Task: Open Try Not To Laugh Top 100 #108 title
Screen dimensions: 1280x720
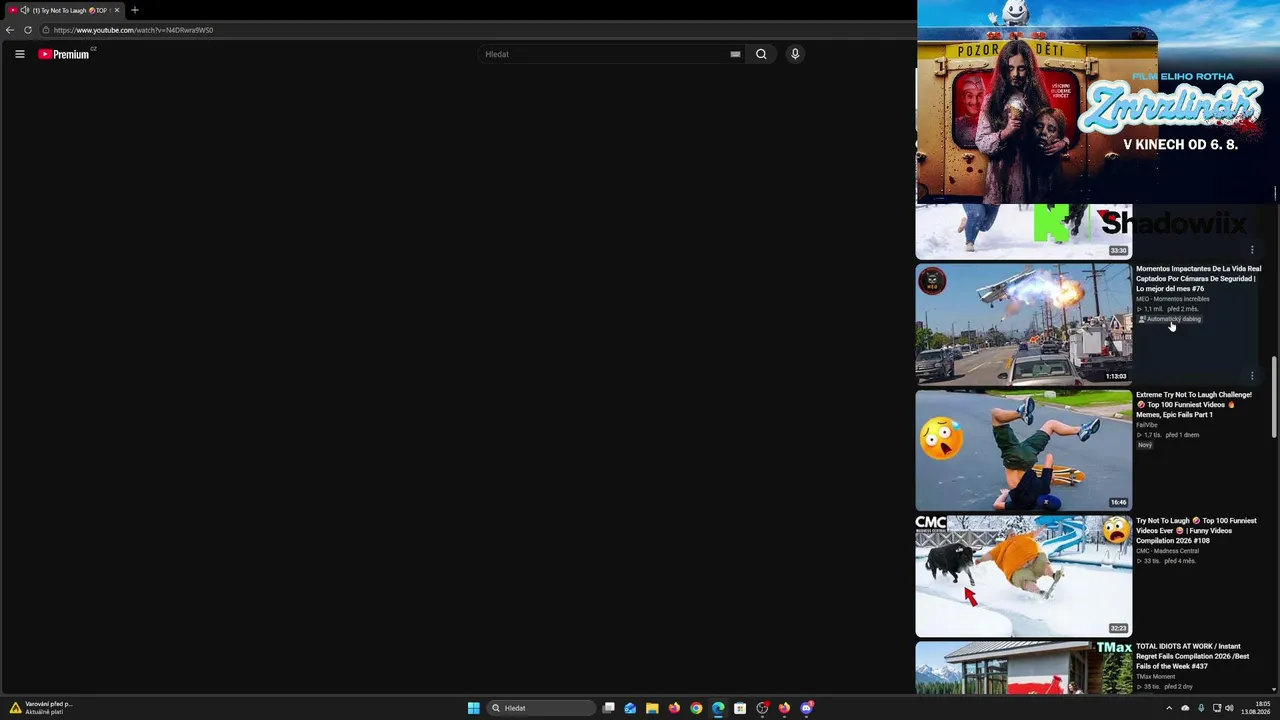Action: tap(1196, 531)
